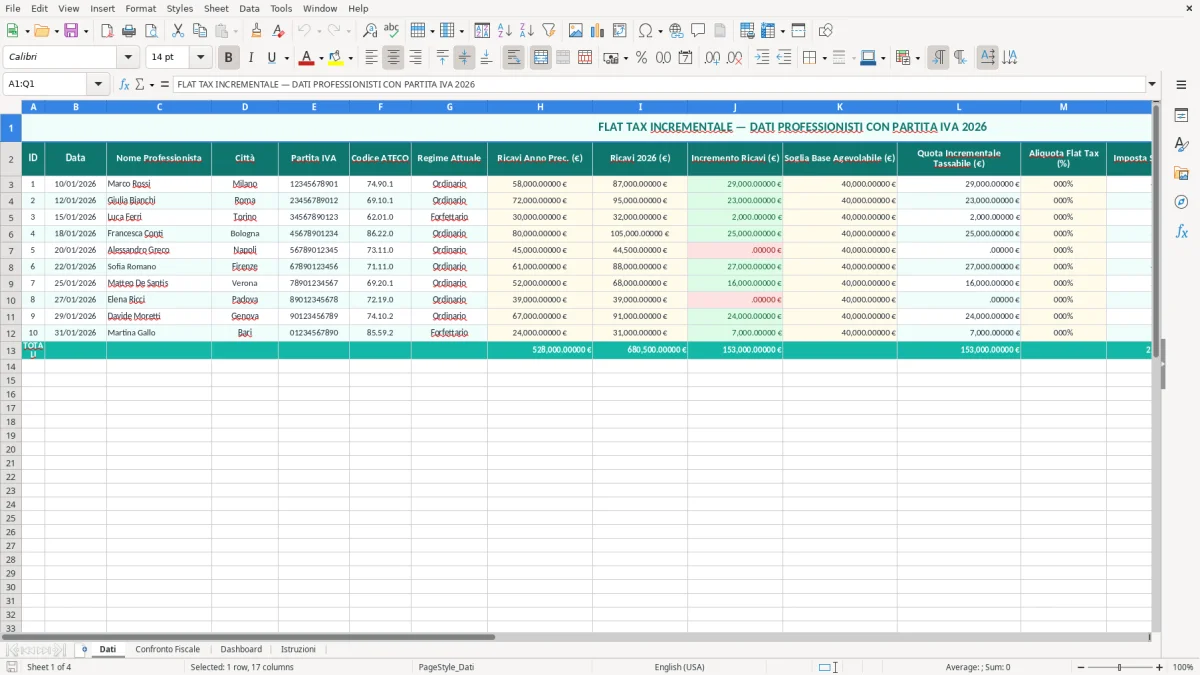The image size is (1200, 675).
Task: Click the Draw Shapes icon
Action: click(825, 31)
